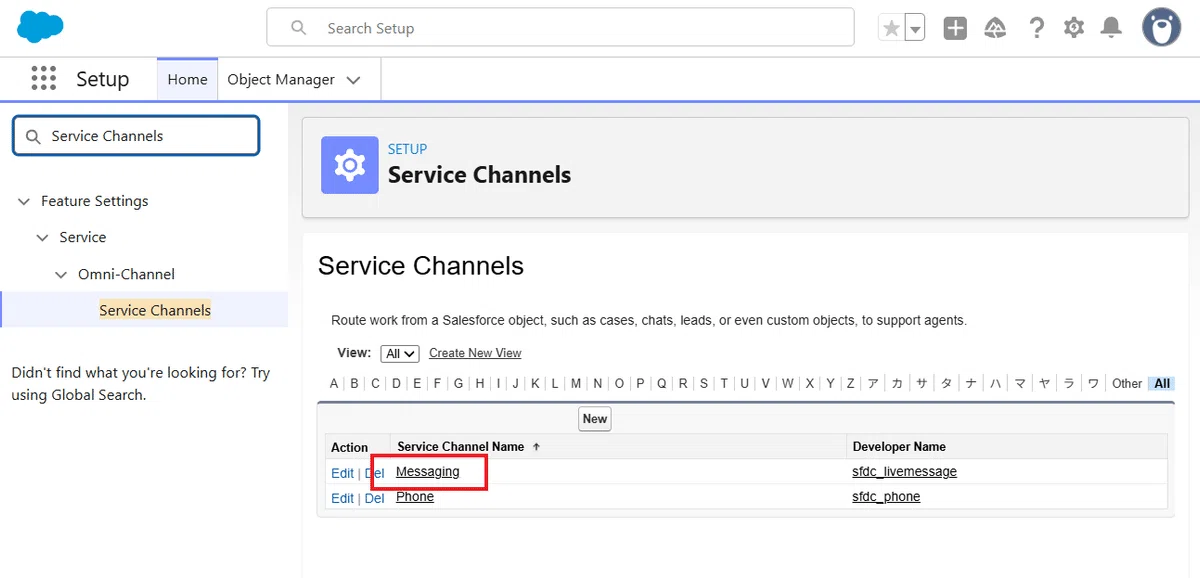Filter the list by letter W
This screenshot has width=1200, height=578.
(x=788, y=383)
